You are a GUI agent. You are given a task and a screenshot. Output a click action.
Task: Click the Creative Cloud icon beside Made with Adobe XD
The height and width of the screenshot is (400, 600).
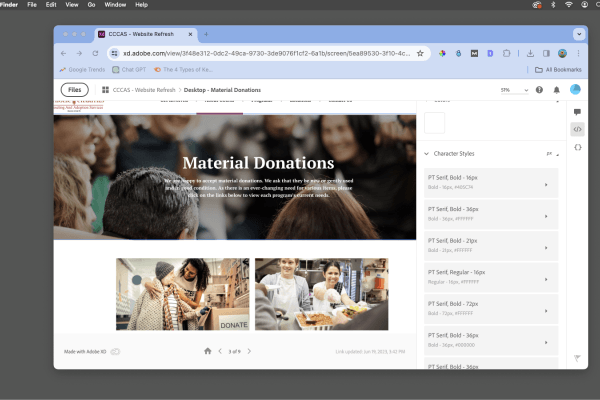[x=115, y=351]
